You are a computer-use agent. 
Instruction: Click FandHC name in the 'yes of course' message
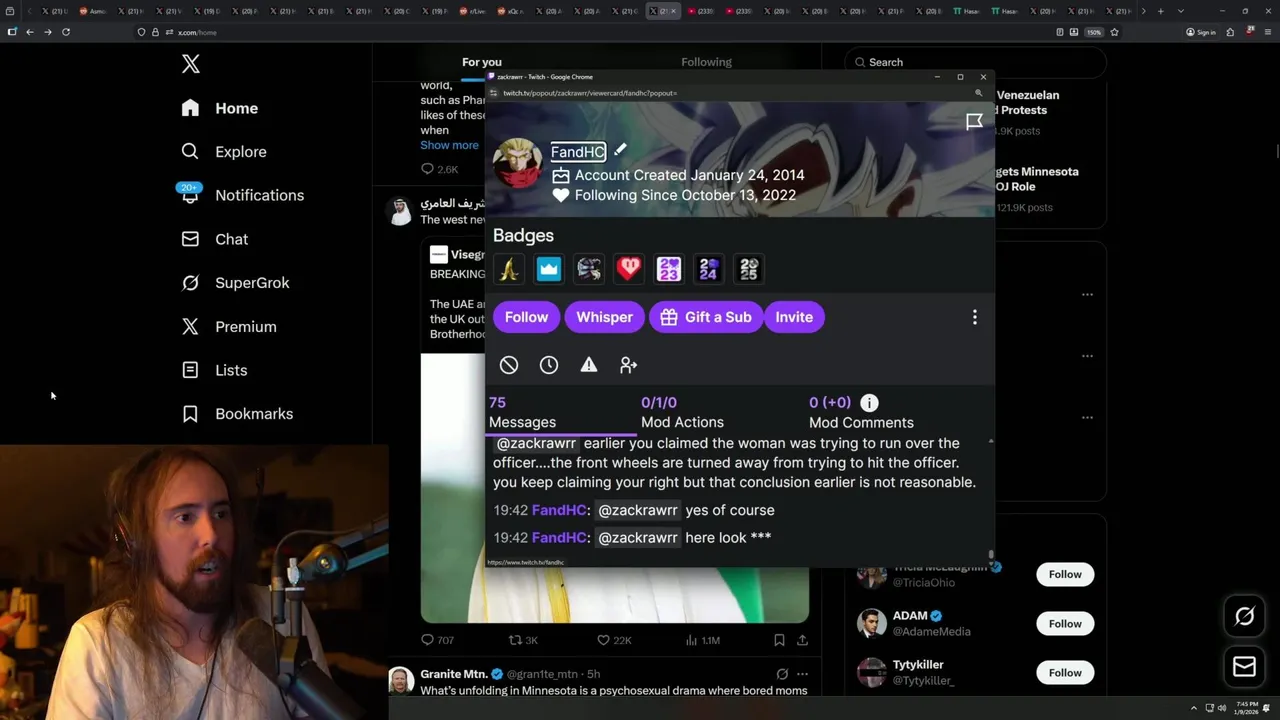tap(559, 510)
